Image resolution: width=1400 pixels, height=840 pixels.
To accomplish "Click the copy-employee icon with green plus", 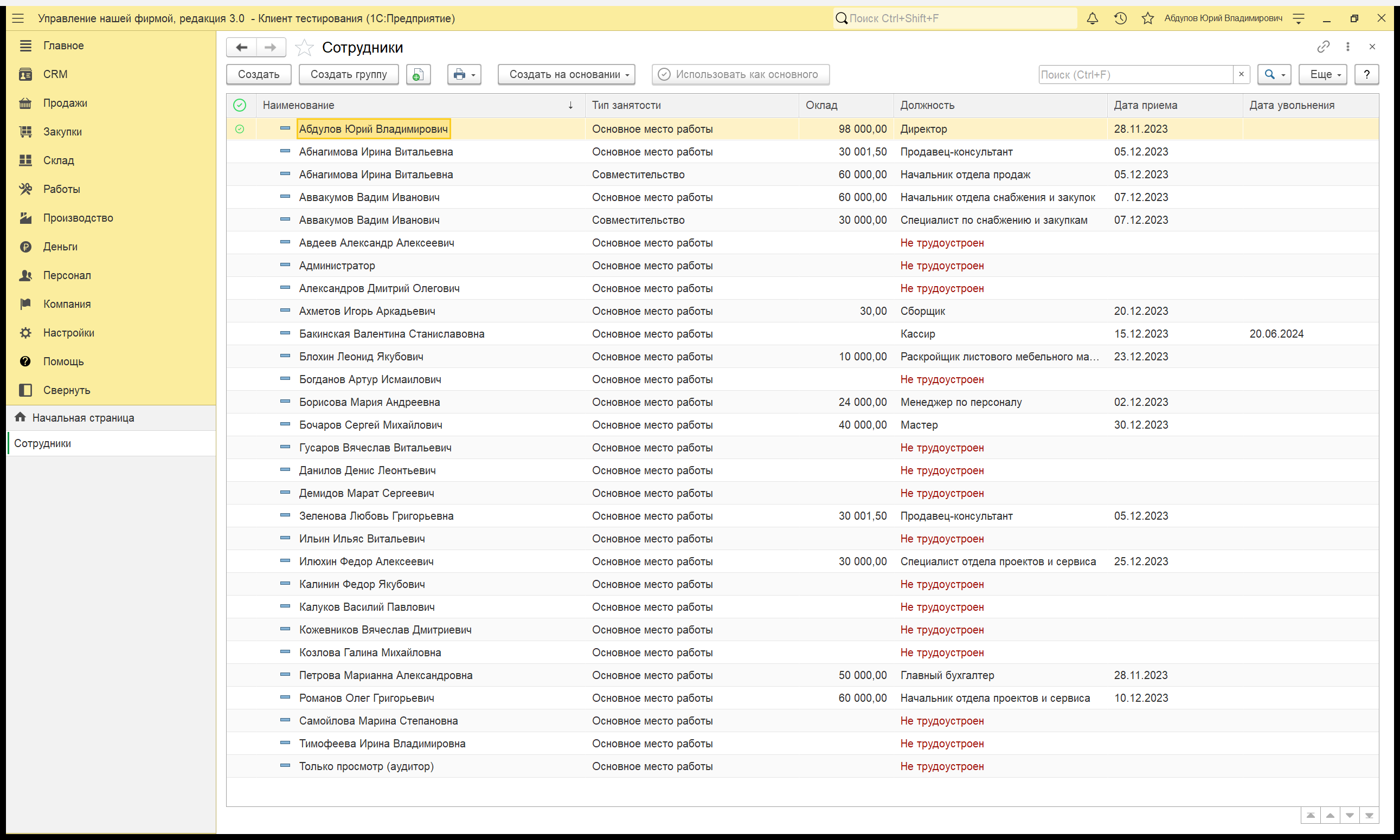I will (x=419, y=74).
